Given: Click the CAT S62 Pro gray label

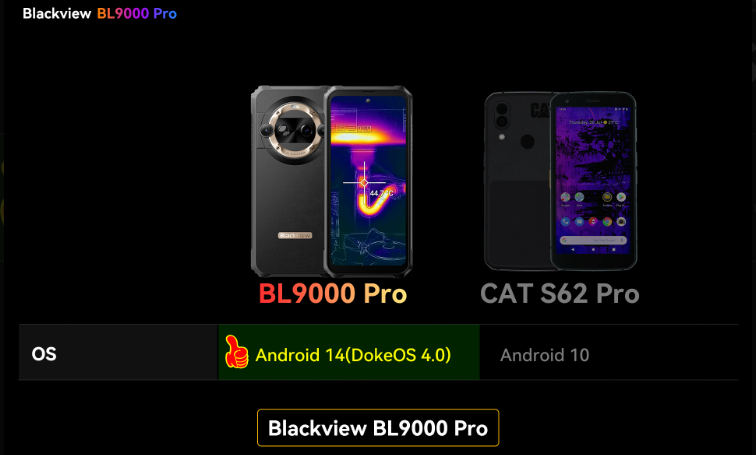Looking at the screenshot, I should 560,294.
